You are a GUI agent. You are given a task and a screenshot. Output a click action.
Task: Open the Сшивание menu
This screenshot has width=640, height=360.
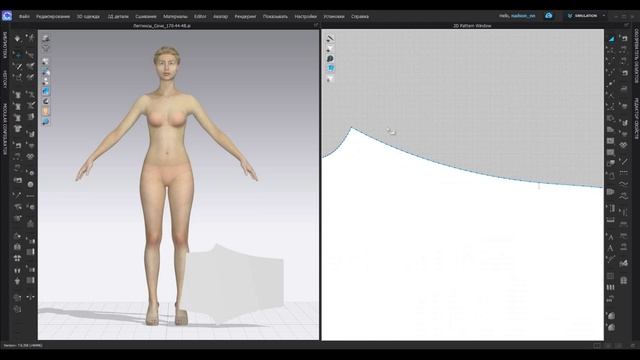click(146, 17)
